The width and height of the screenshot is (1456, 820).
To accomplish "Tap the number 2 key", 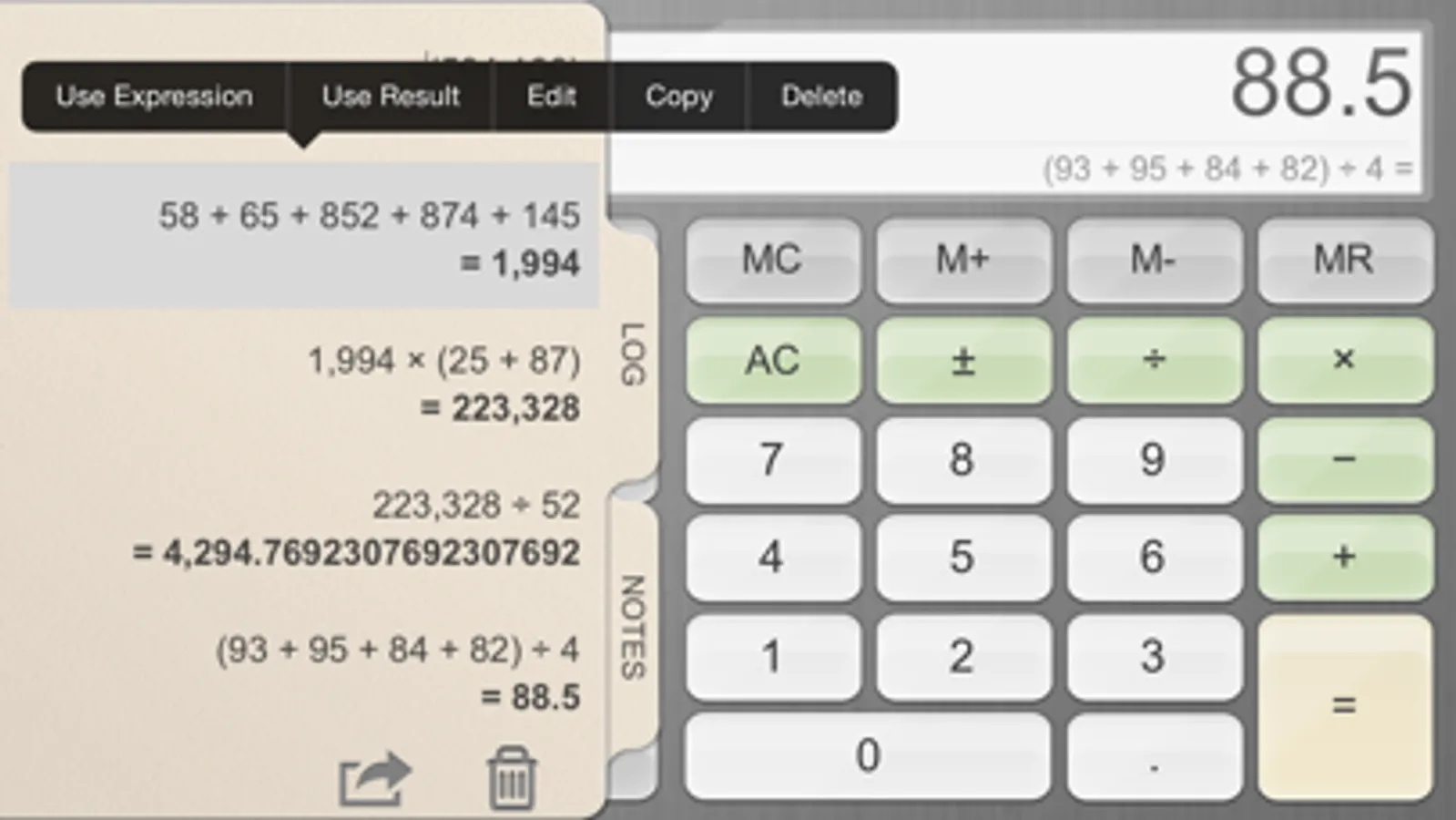I will (x=962, y=657).
